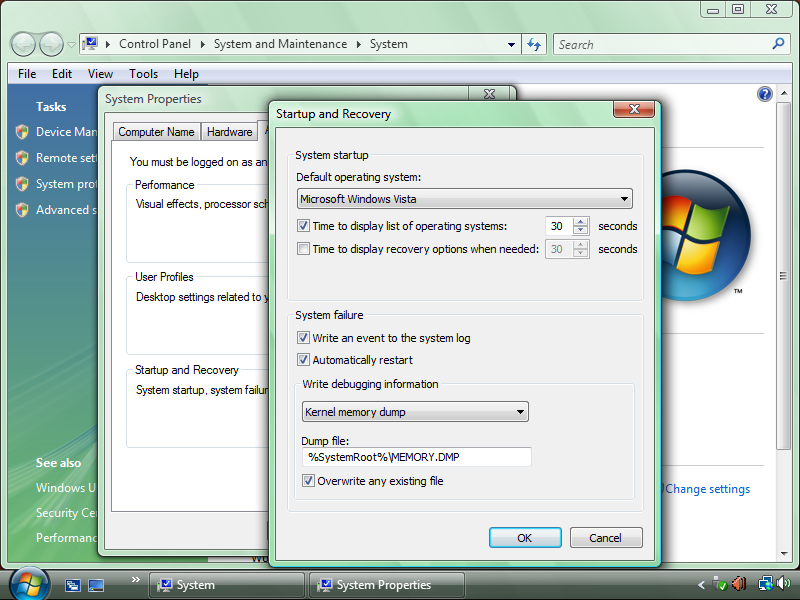Open the Edit menu

[62, 74]
